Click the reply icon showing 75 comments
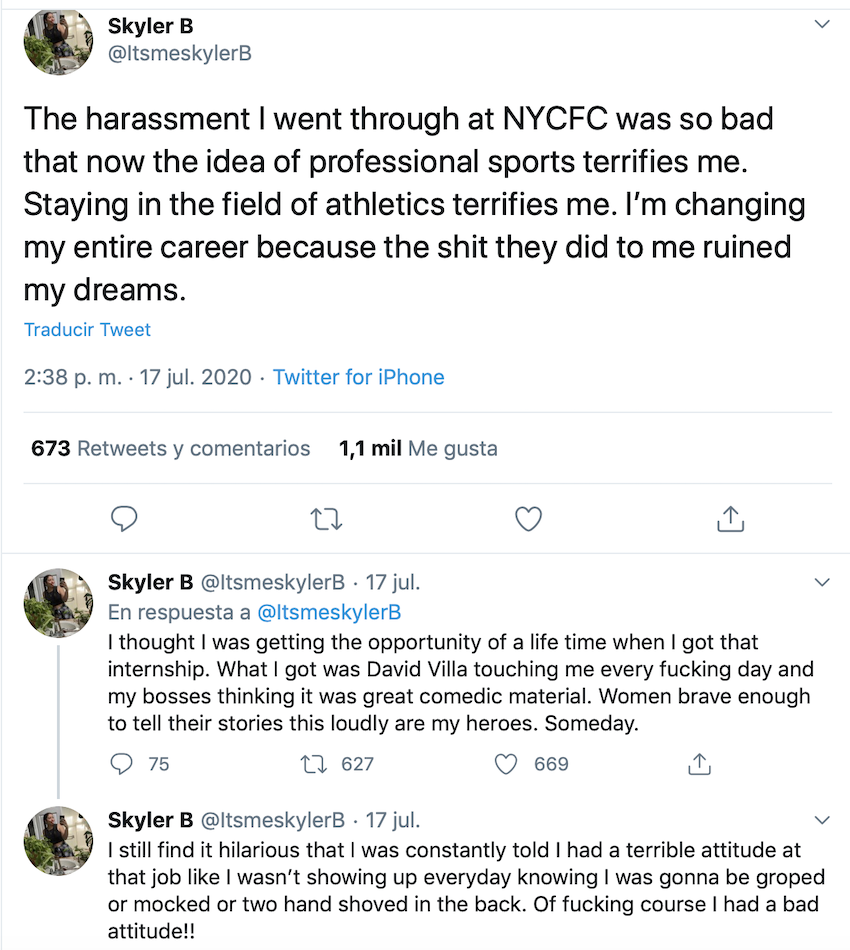850x950 pixels. pyautogui.click(x=121, y=763)
